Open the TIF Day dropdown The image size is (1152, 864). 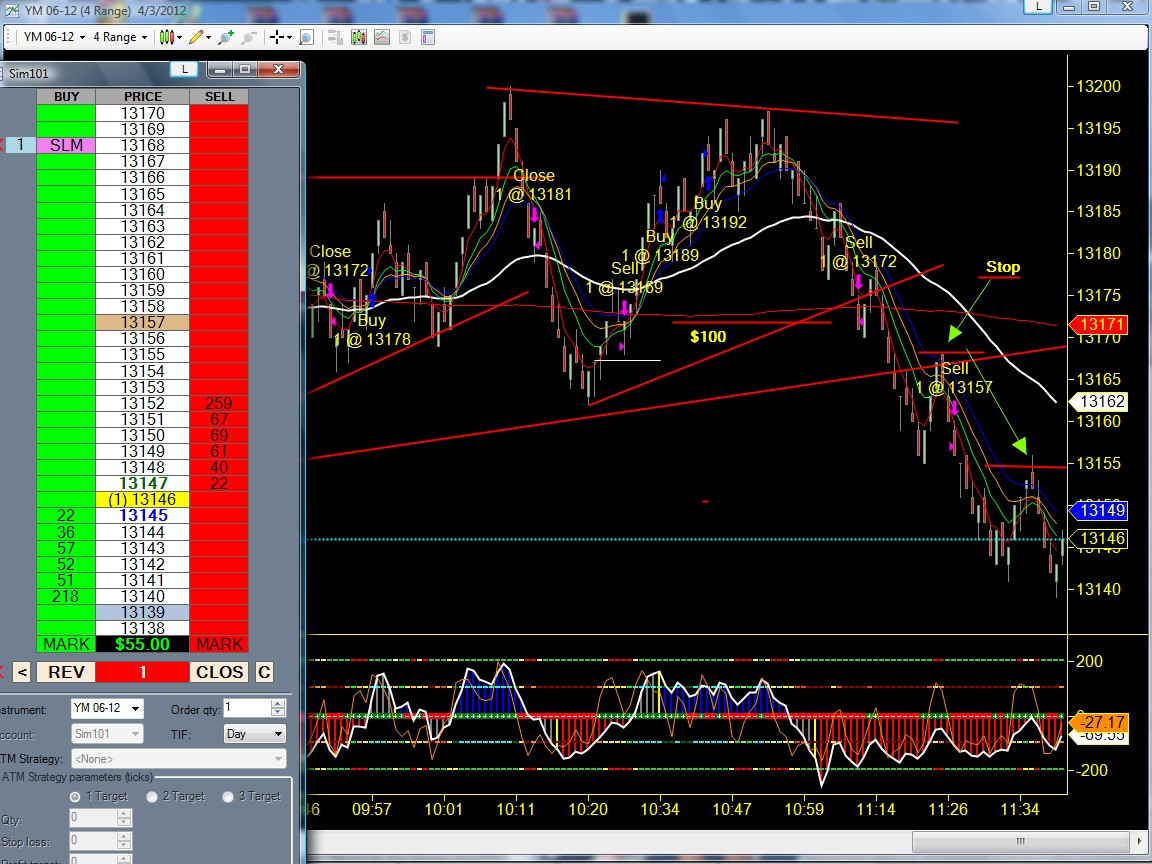click(254, 733)
